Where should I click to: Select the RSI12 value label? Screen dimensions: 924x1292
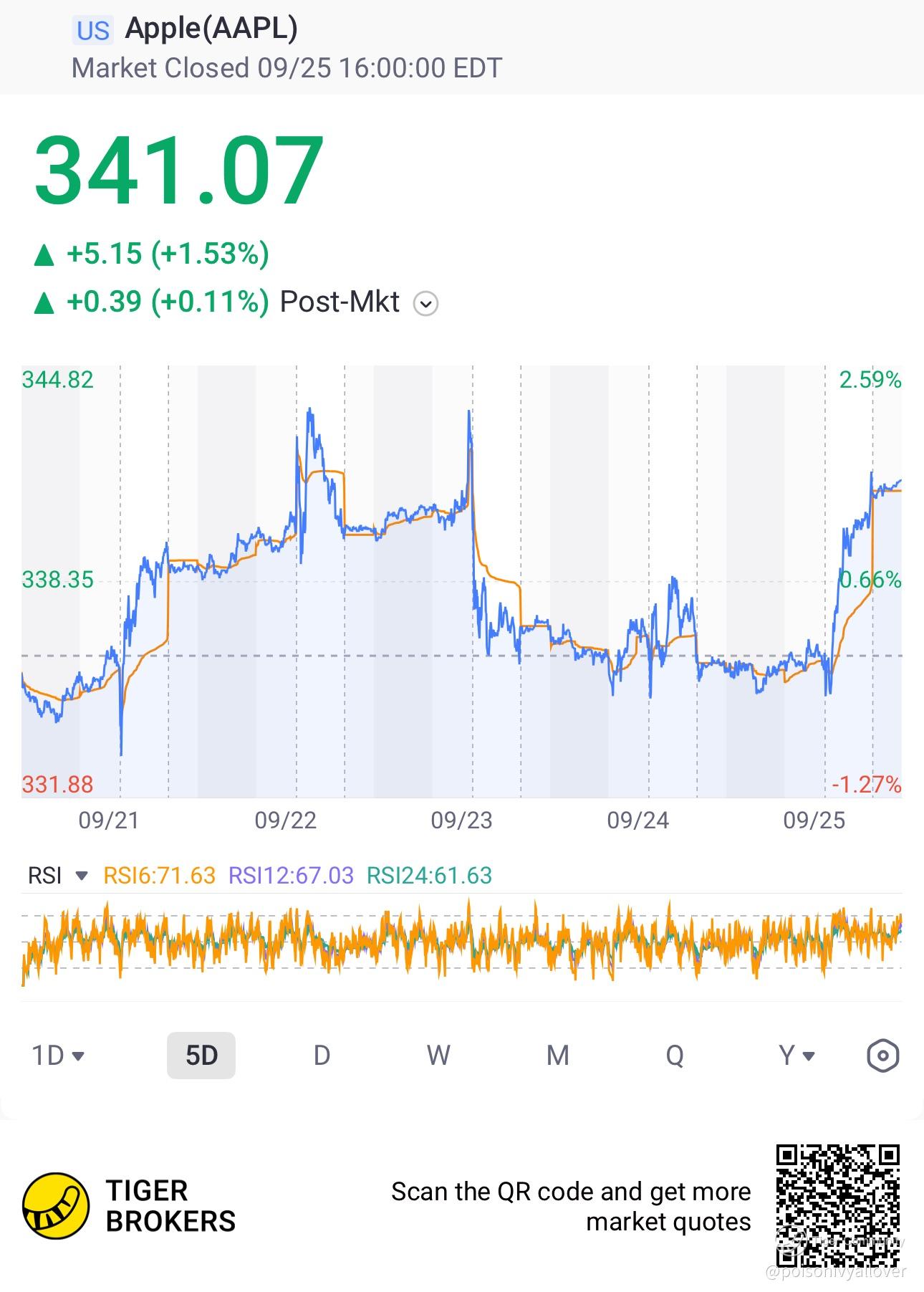click(291, 875)
